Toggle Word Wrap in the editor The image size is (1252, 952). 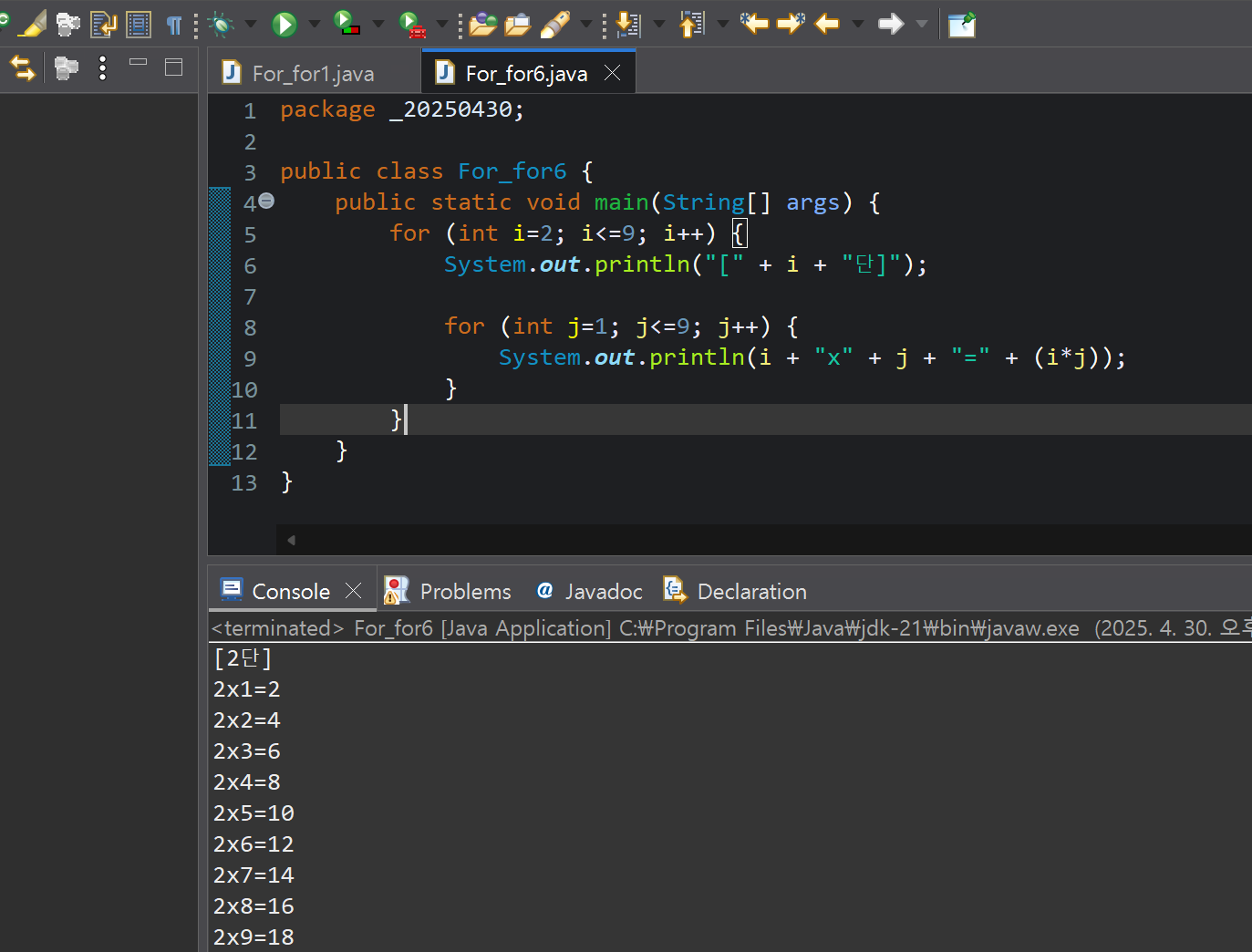click(102, 24)
